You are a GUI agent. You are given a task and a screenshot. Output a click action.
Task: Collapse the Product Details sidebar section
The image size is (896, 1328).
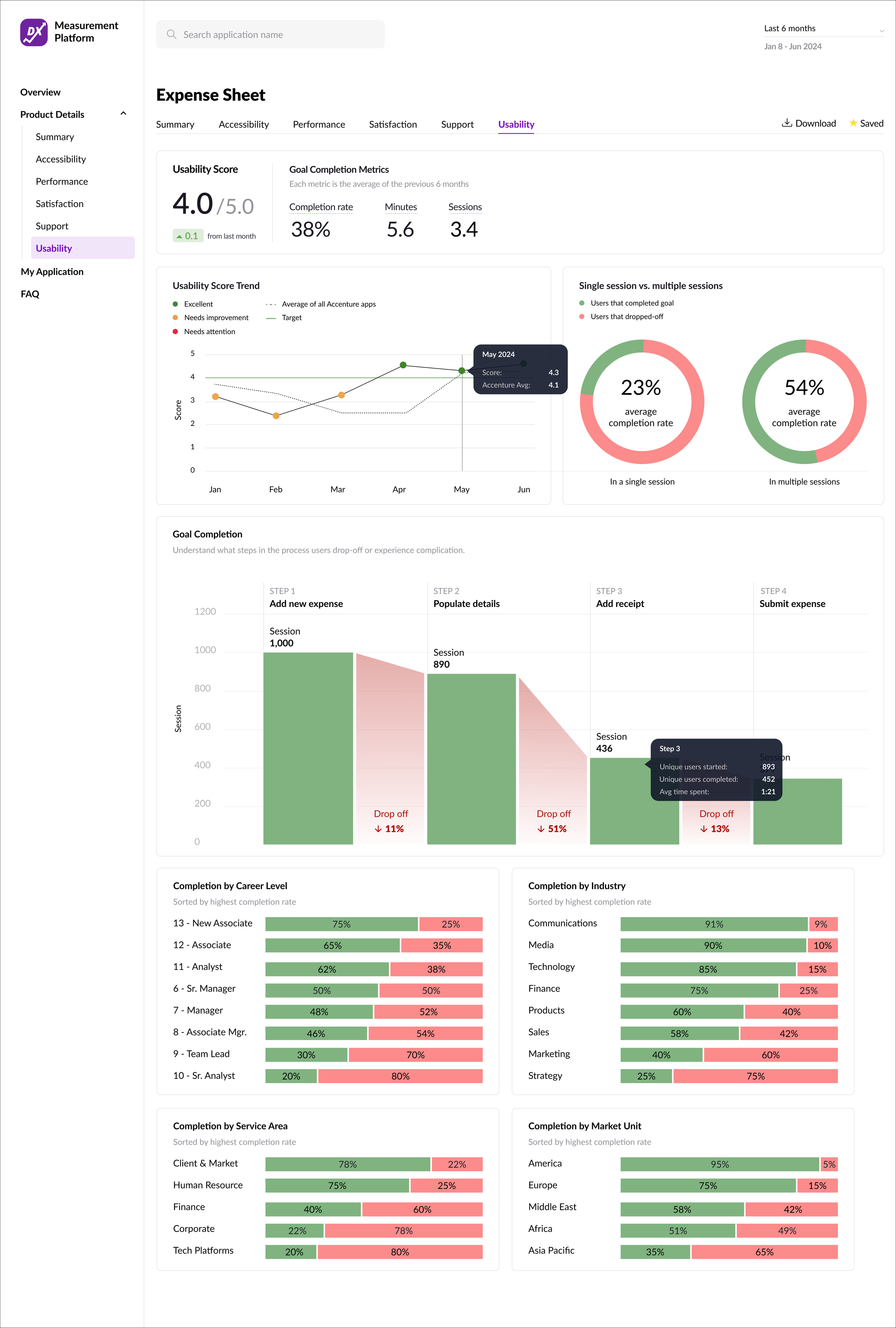coord(123,114)
